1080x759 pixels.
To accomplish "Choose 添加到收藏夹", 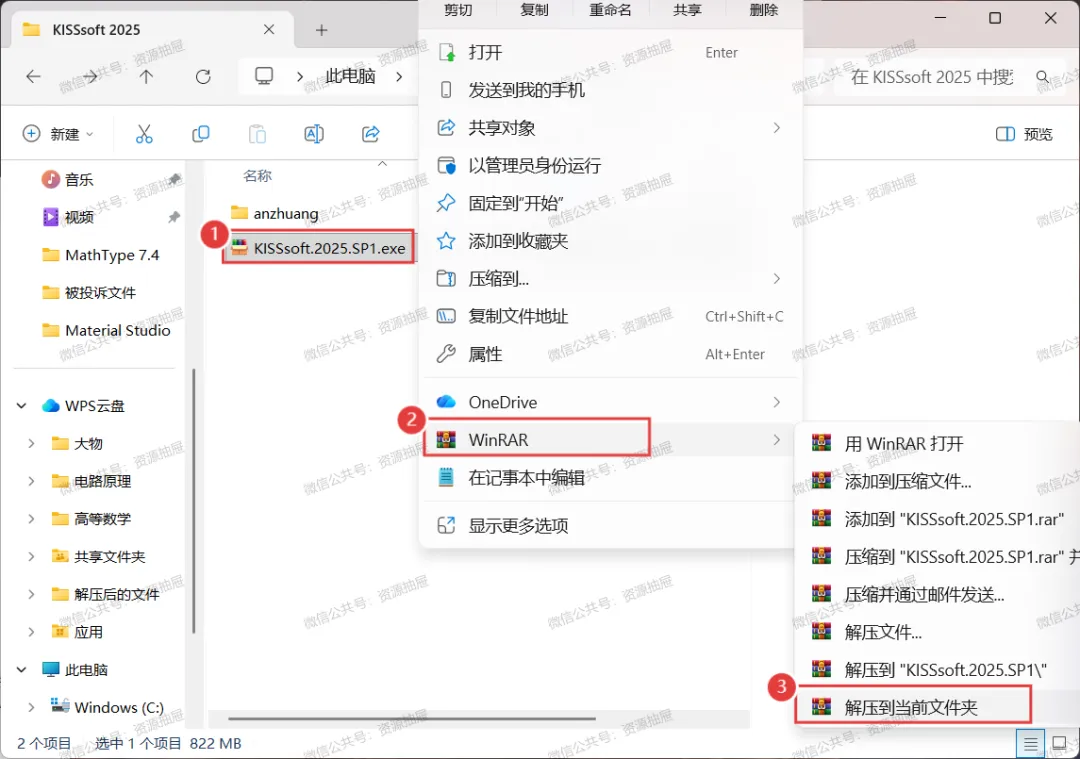I will (610, 241).
